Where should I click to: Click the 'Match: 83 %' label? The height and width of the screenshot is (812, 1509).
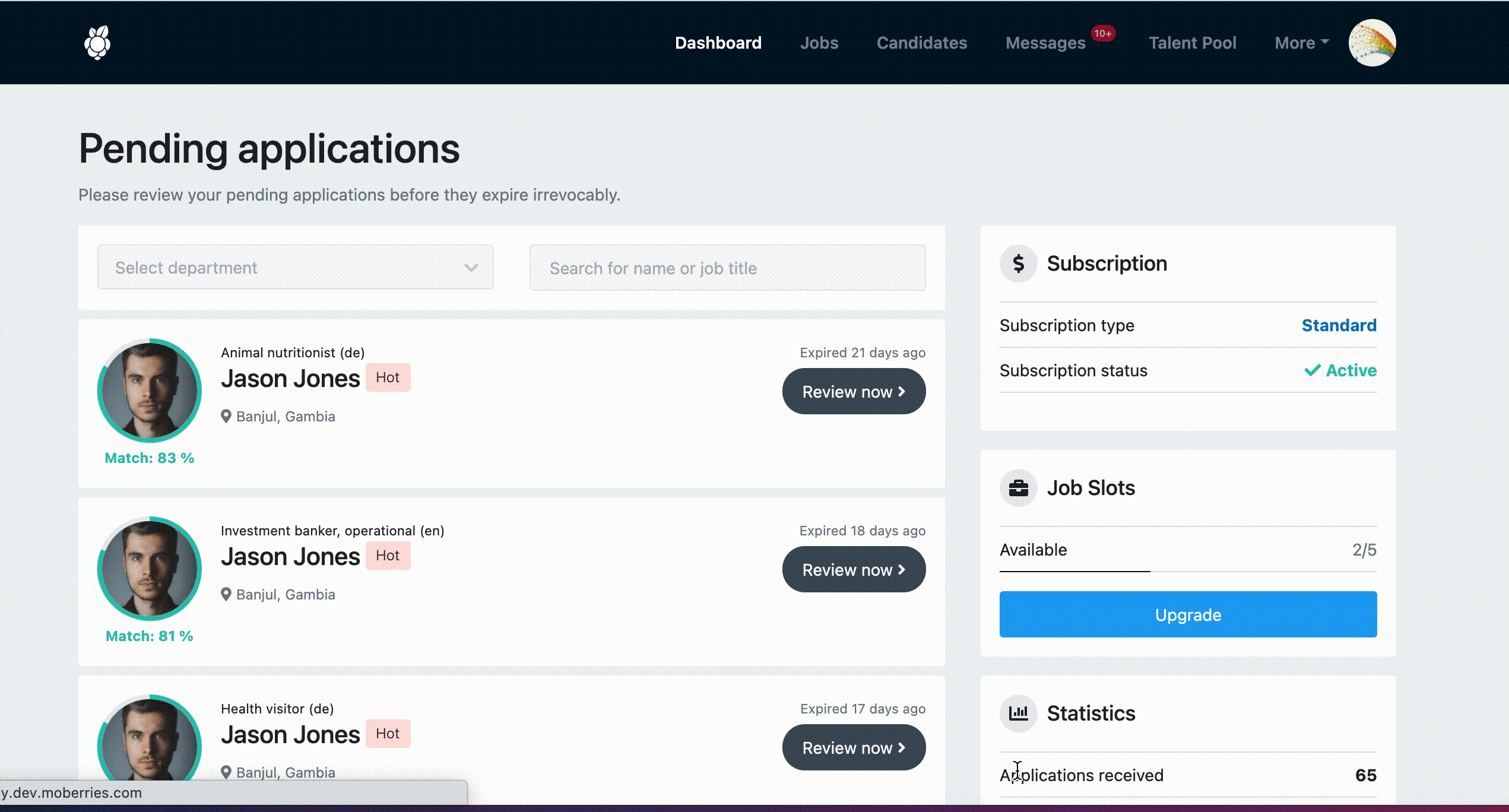pos(150,458)
